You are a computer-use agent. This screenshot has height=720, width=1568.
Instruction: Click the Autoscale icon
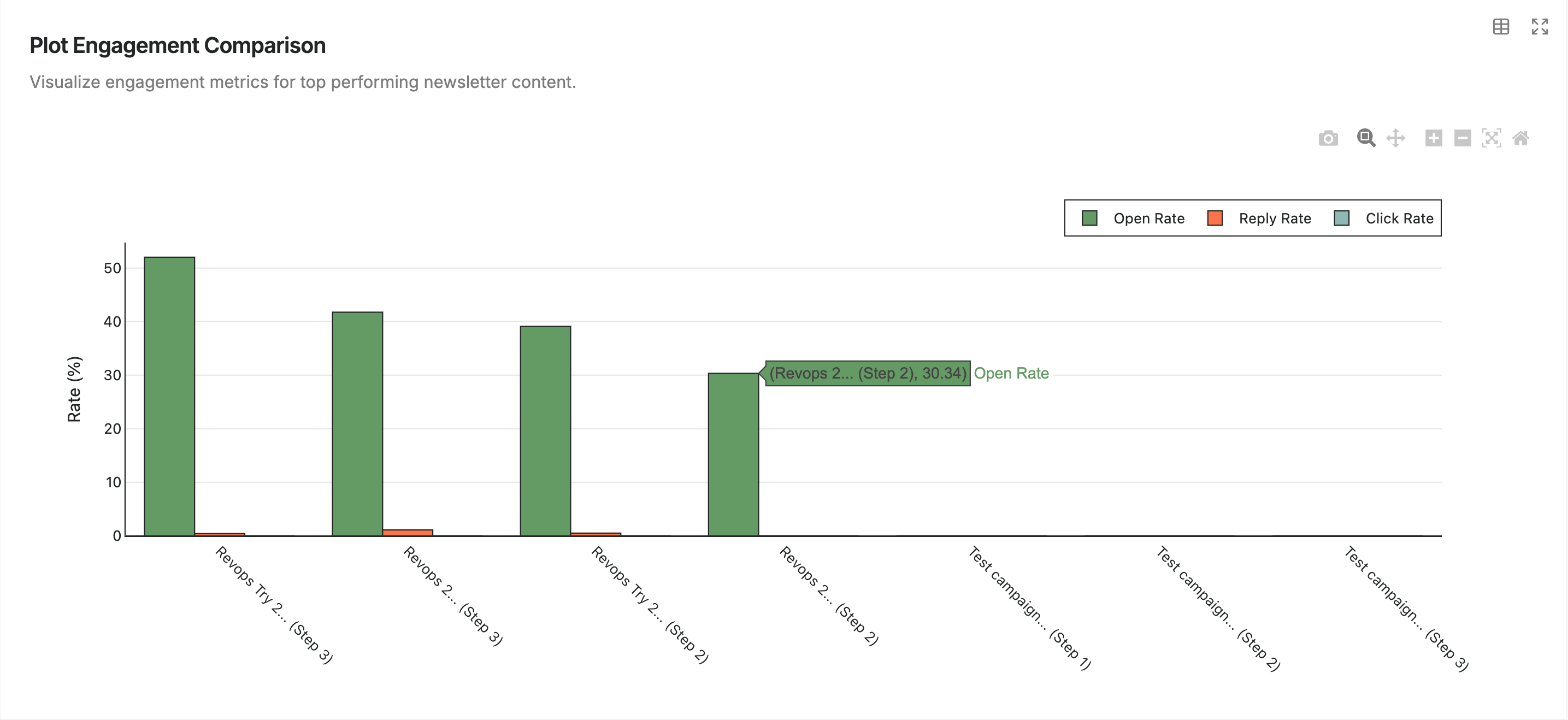(1492, 138)
